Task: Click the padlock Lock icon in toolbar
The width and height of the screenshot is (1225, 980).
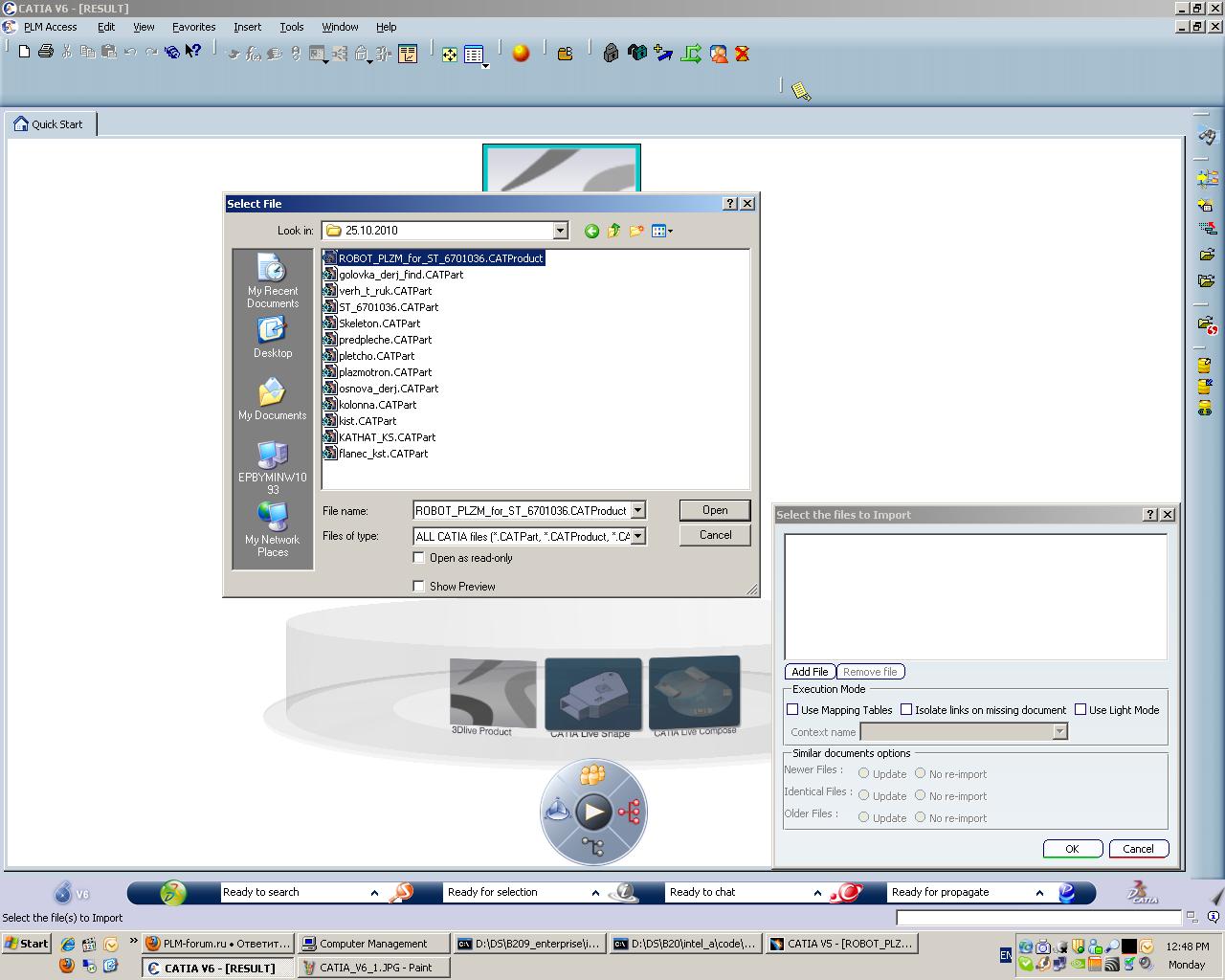Action: (x=611, y=54)
